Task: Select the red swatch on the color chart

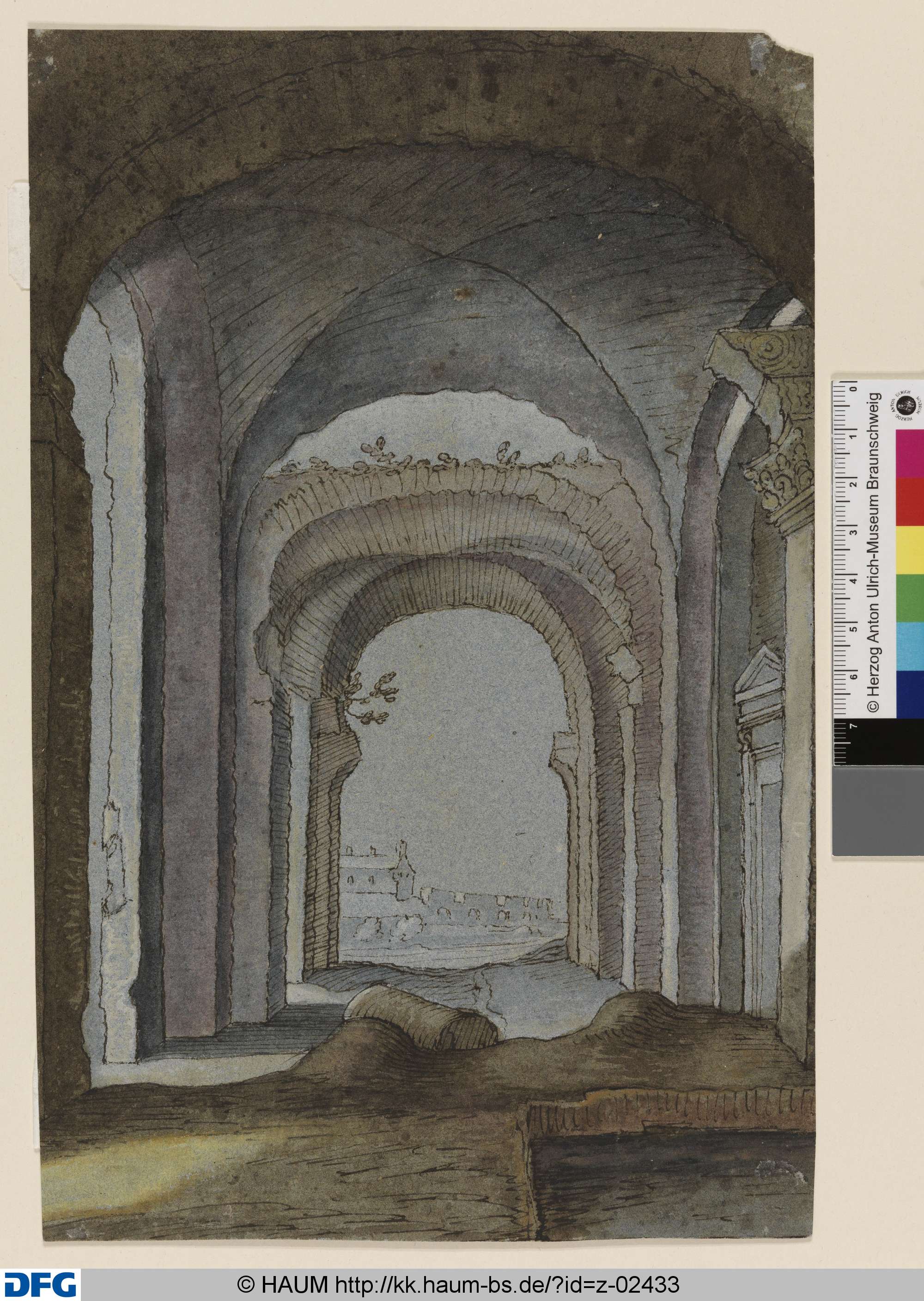Action: click(909, 502)
